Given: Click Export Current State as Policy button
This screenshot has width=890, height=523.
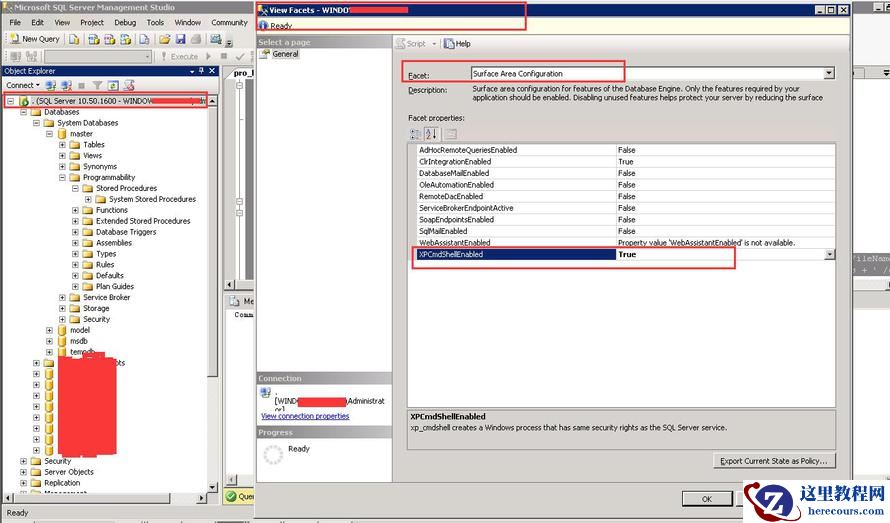Looking at the screenshot, I should 774,461.
